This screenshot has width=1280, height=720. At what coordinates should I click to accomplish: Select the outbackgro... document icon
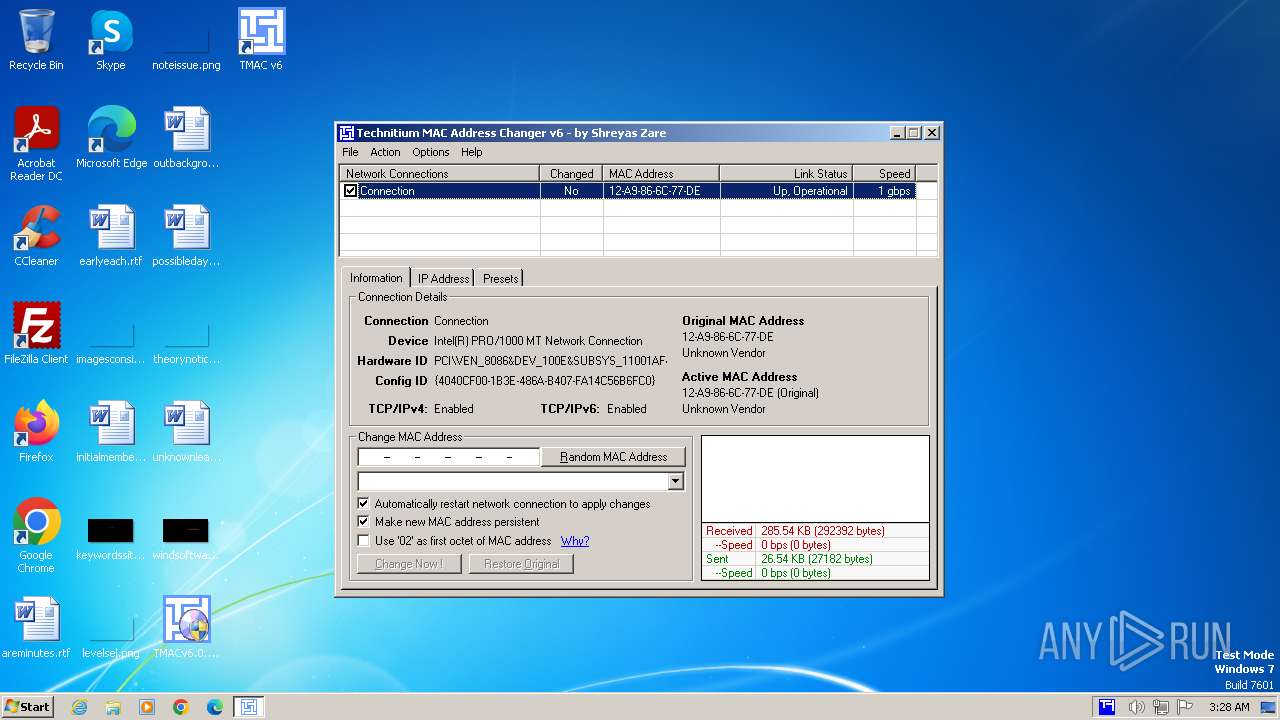(186, 138)
